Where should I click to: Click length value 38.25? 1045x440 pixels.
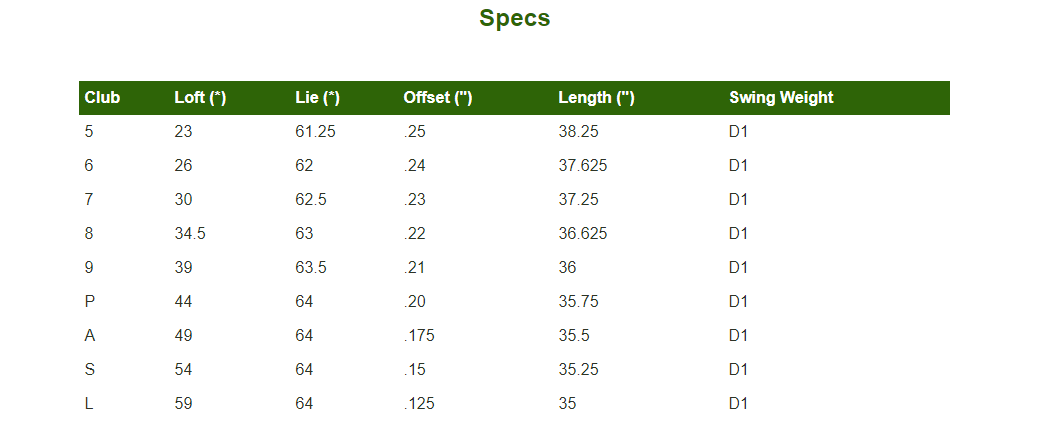tap(578, 131)
